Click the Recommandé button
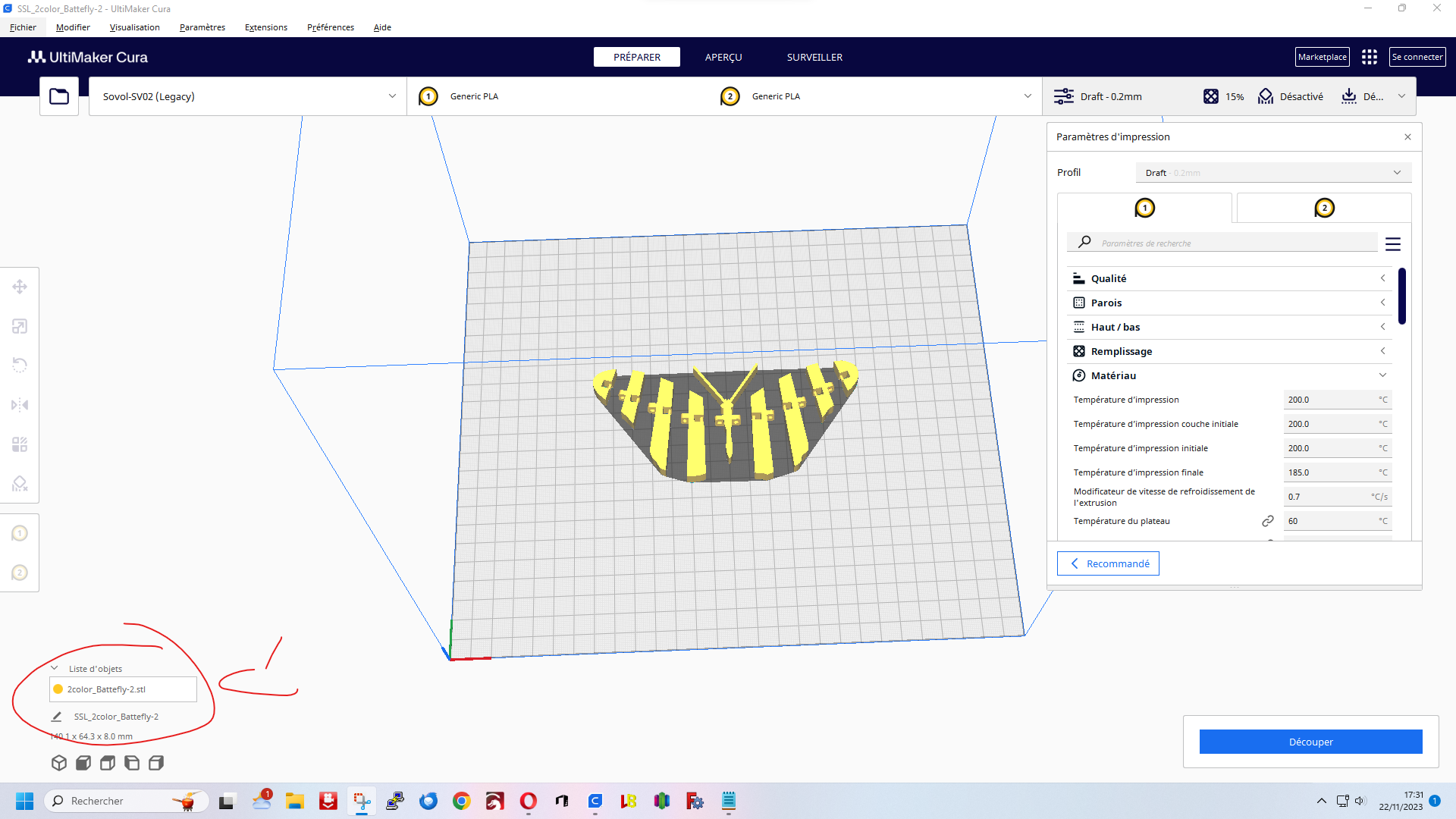Screen dimensions: 1456x819 1108,563
